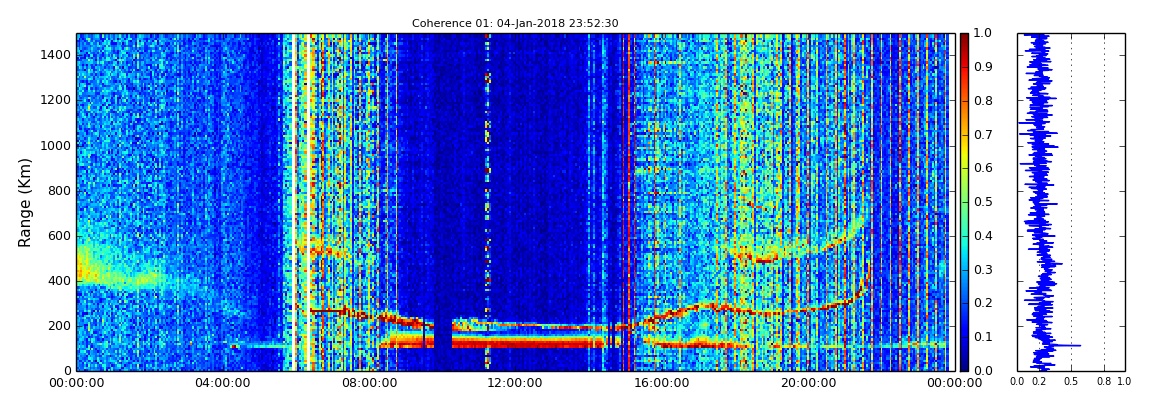Click the vertical coherence colorbar strip
The width and height of the screenshot is (1150, 407).
click(x=964, y=202)
